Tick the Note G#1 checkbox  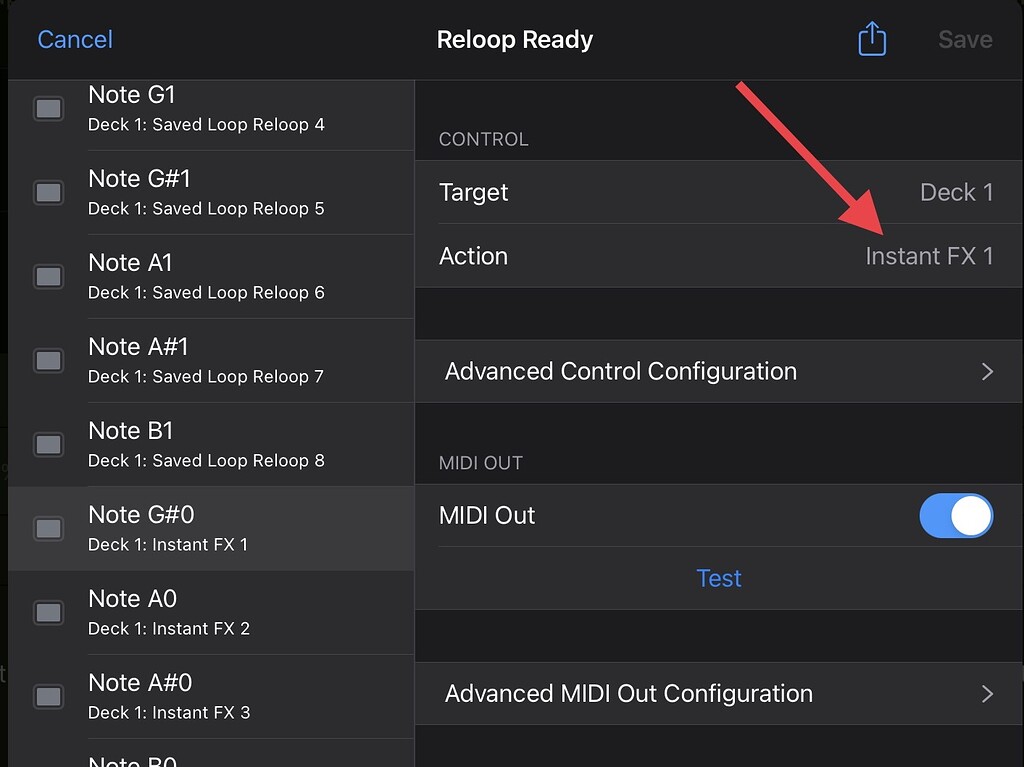pos(49,192)
